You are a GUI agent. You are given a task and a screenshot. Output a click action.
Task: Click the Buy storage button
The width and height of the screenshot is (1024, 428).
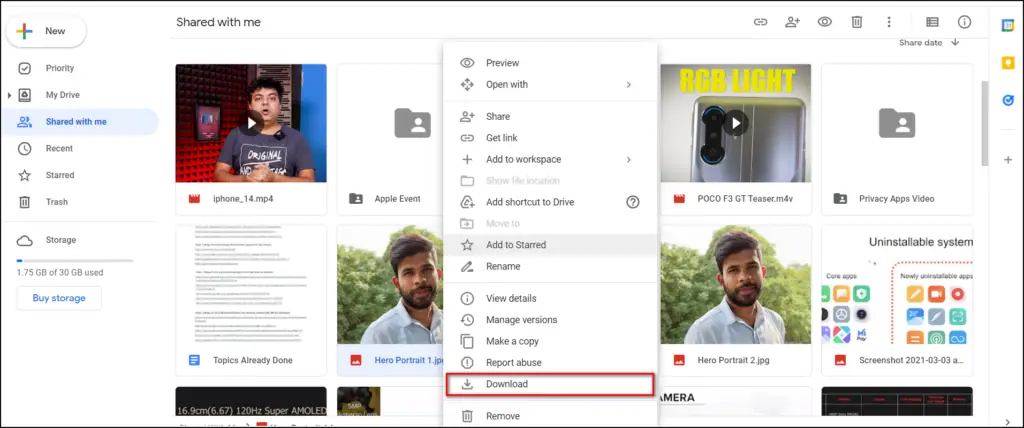click(59, 298)
